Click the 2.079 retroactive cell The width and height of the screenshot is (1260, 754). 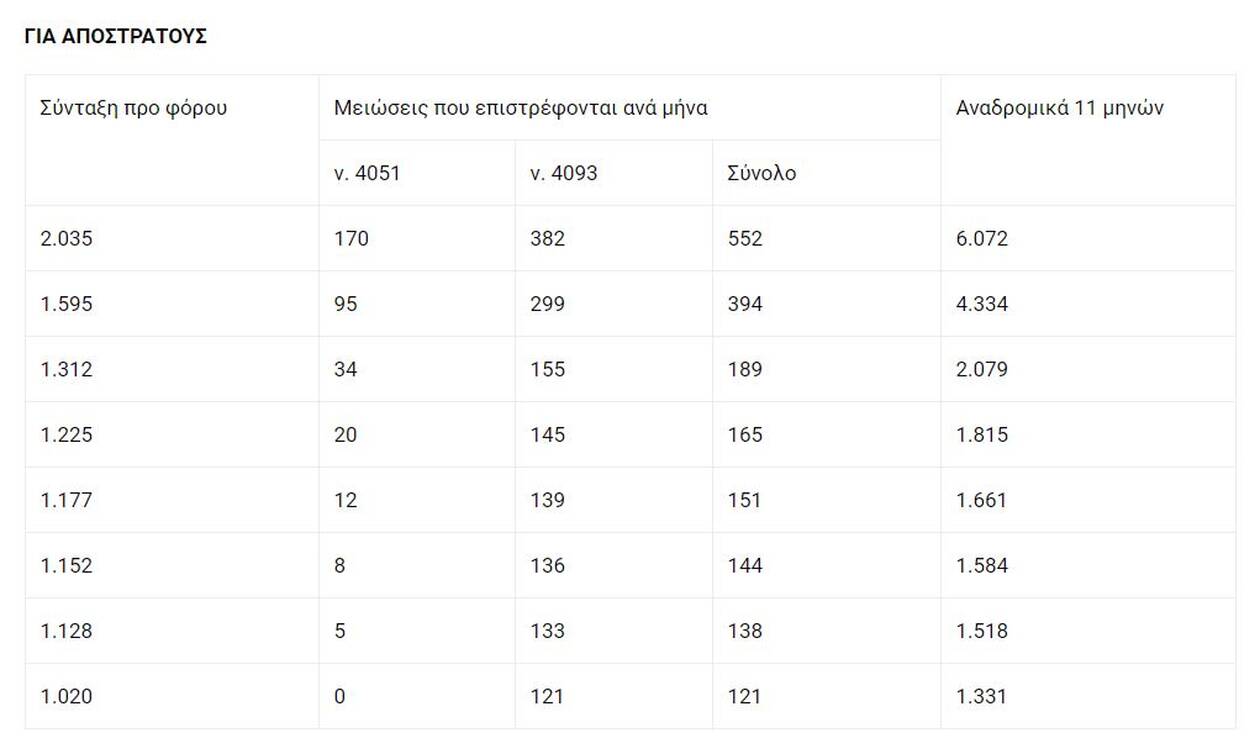pos(982,370)
